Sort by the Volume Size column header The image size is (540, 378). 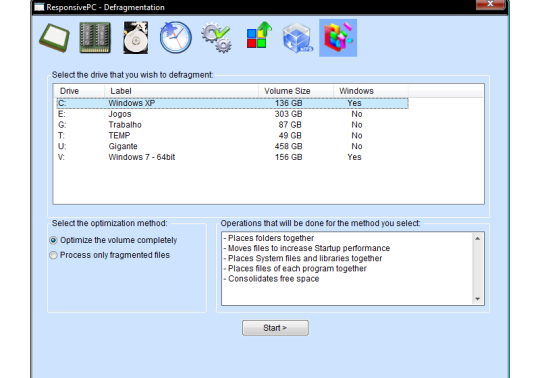tap(296, 91)
